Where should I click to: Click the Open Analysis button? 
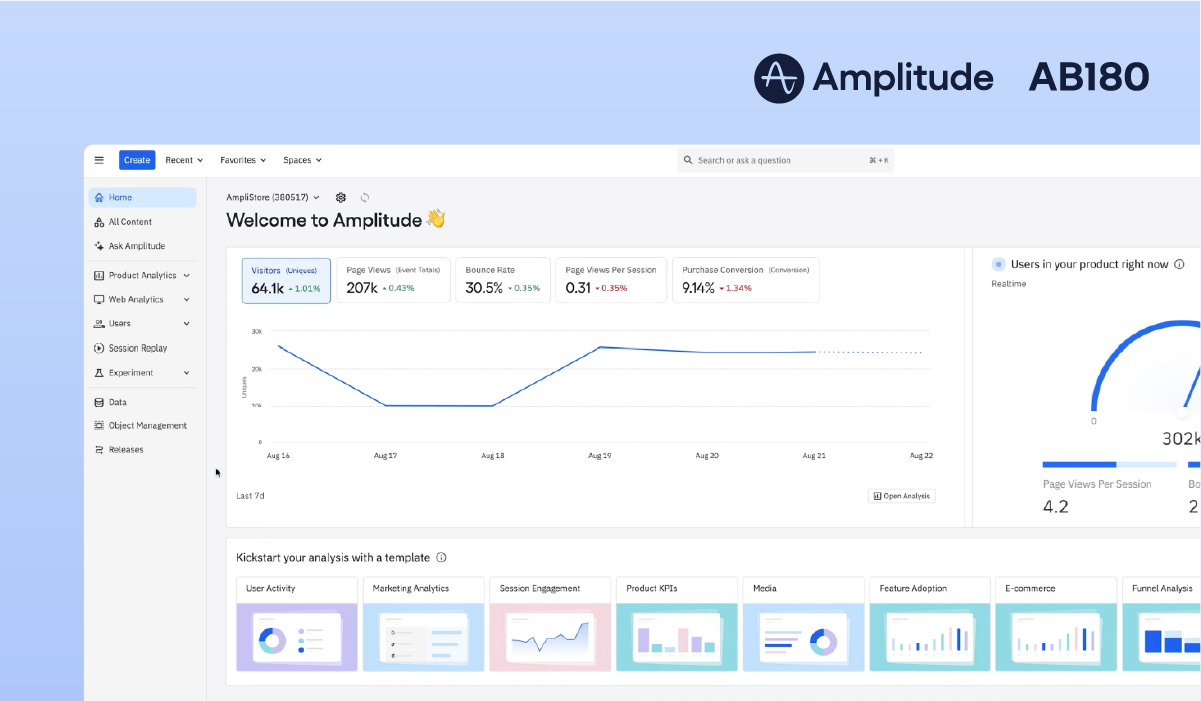coord(902,496)
